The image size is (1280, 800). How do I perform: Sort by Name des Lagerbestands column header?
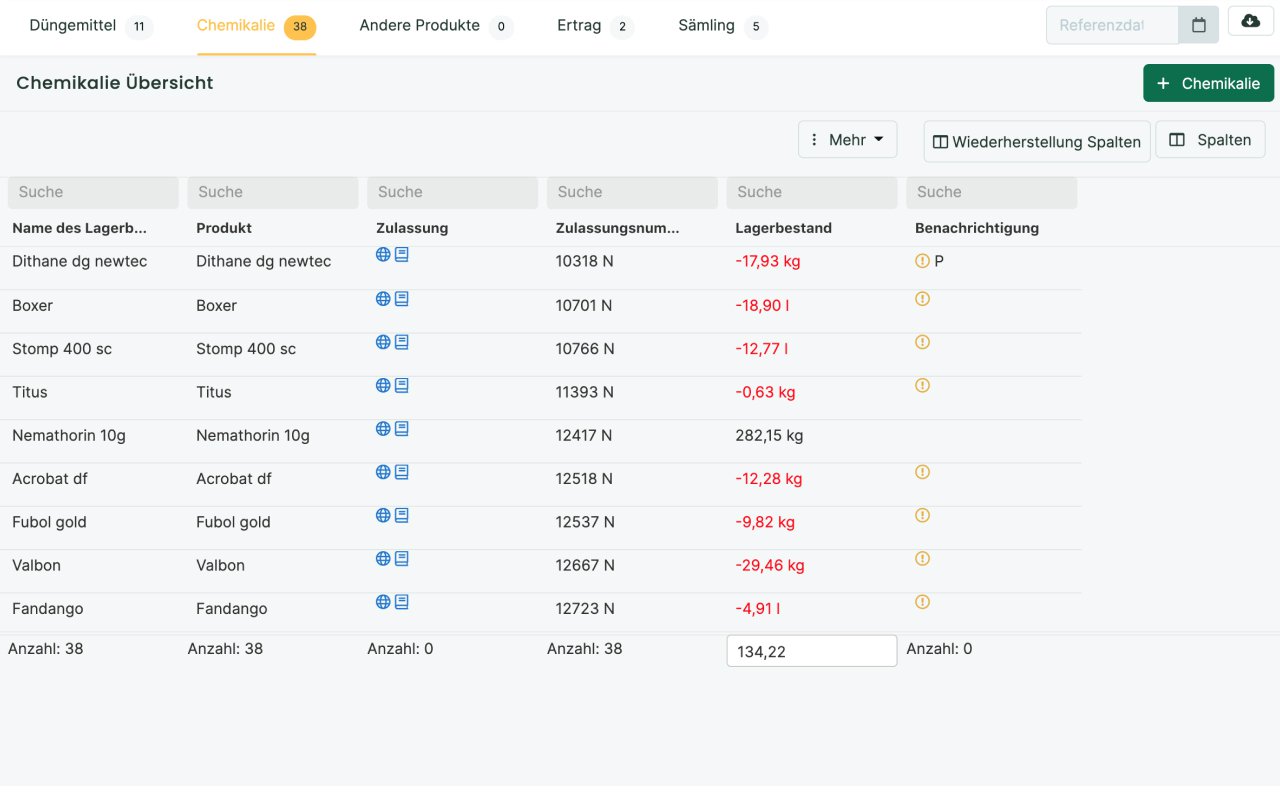(x=79, y=228)
